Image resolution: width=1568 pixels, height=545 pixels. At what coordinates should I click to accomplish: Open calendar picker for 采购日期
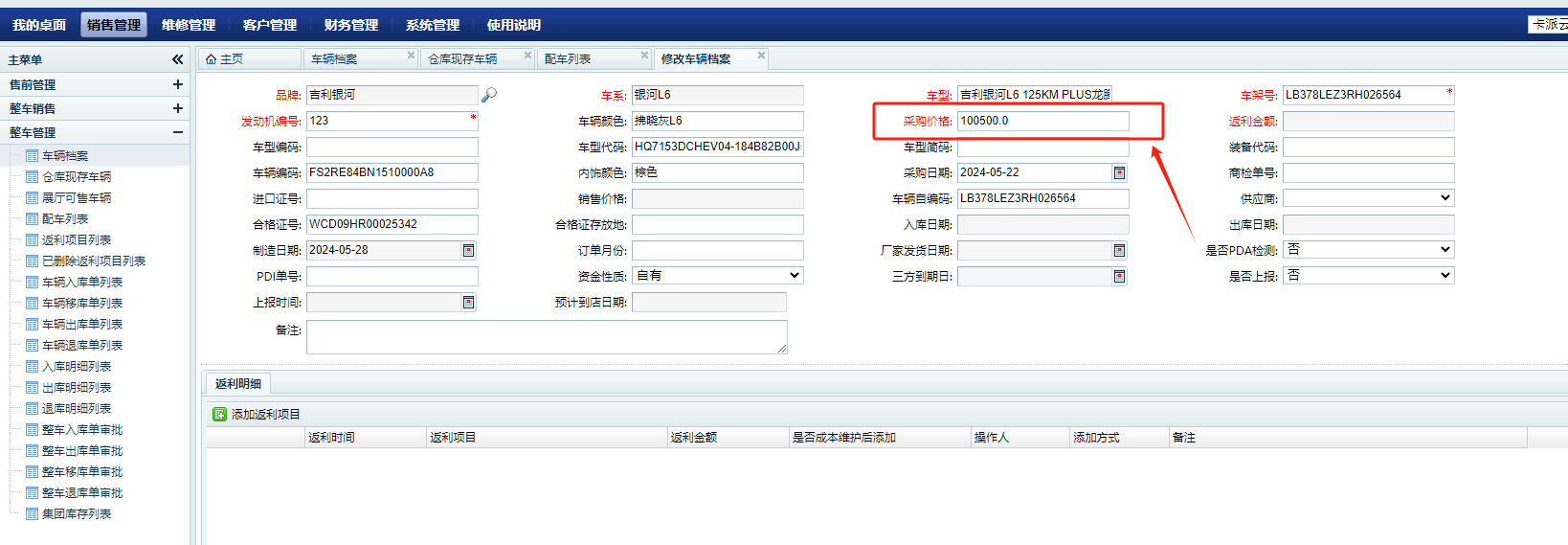click(x=1119, y=172)
